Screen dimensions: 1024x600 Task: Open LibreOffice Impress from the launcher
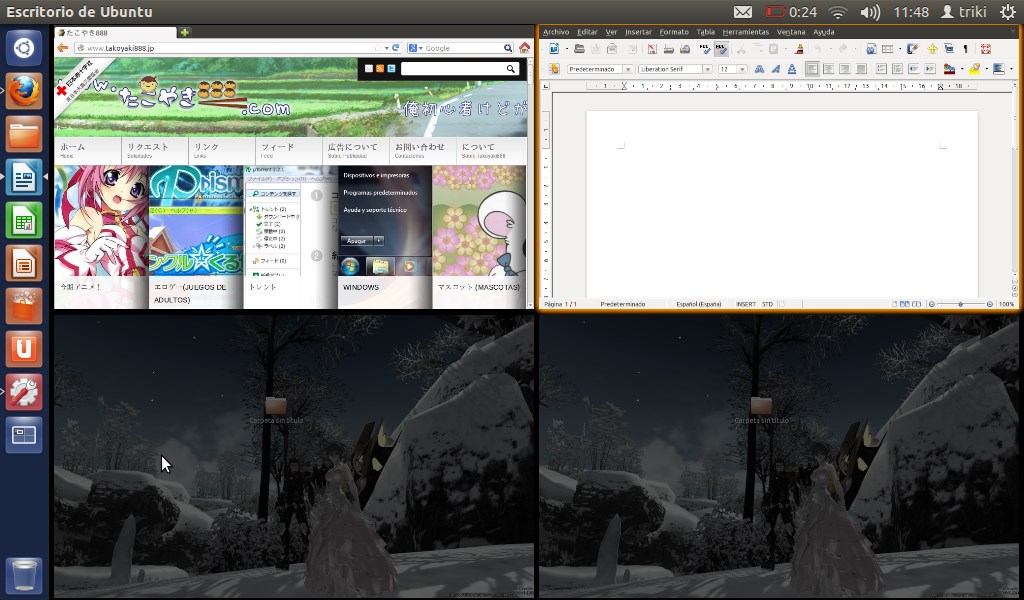[x=24, y=263]
